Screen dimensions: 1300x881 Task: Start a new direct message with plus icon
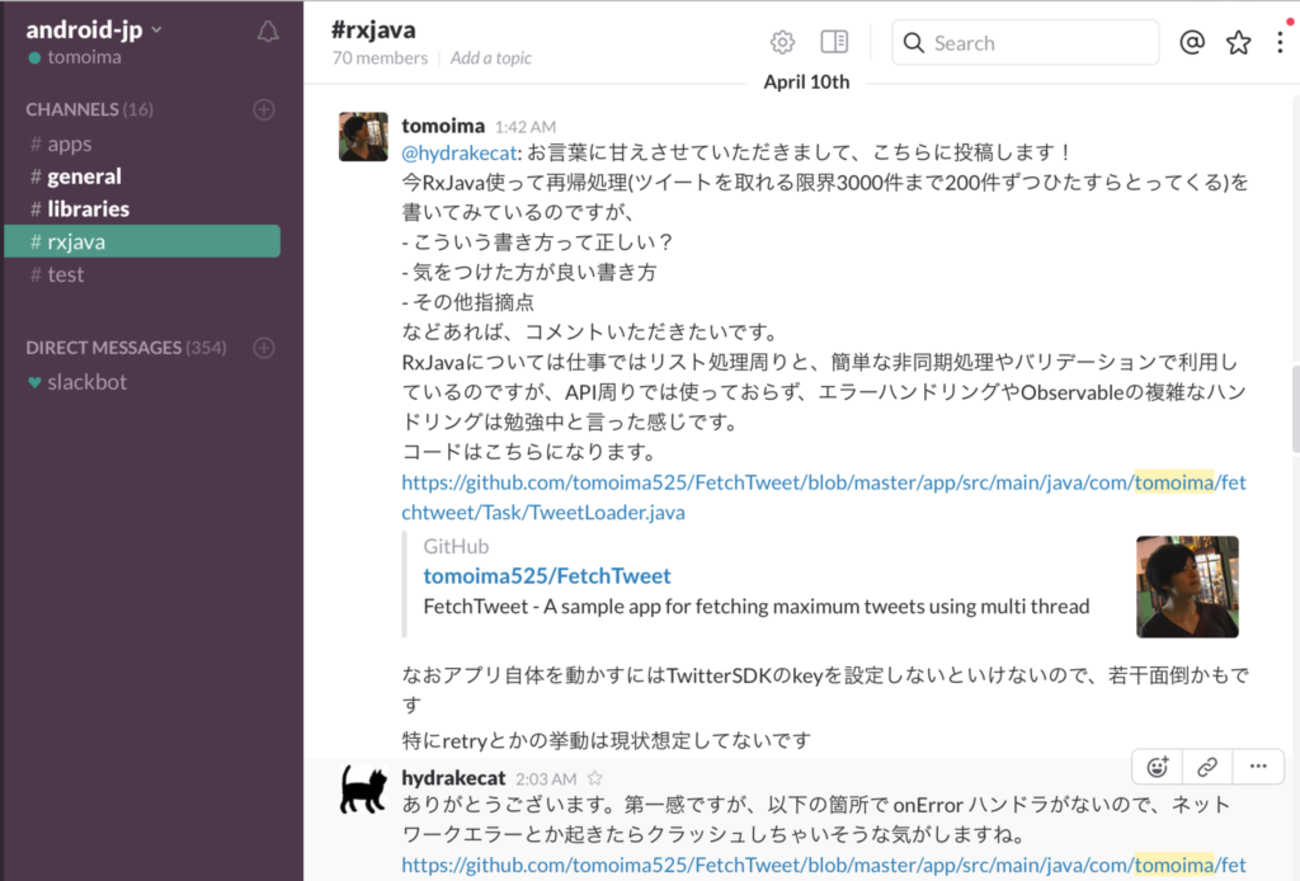click(x=264, y=348)
